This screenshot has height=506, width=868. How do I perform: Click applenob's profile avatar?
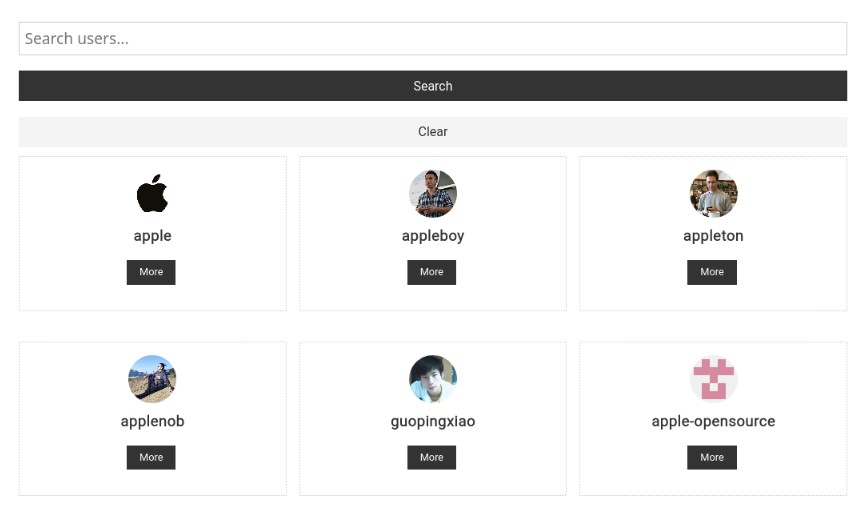point(152,379)
